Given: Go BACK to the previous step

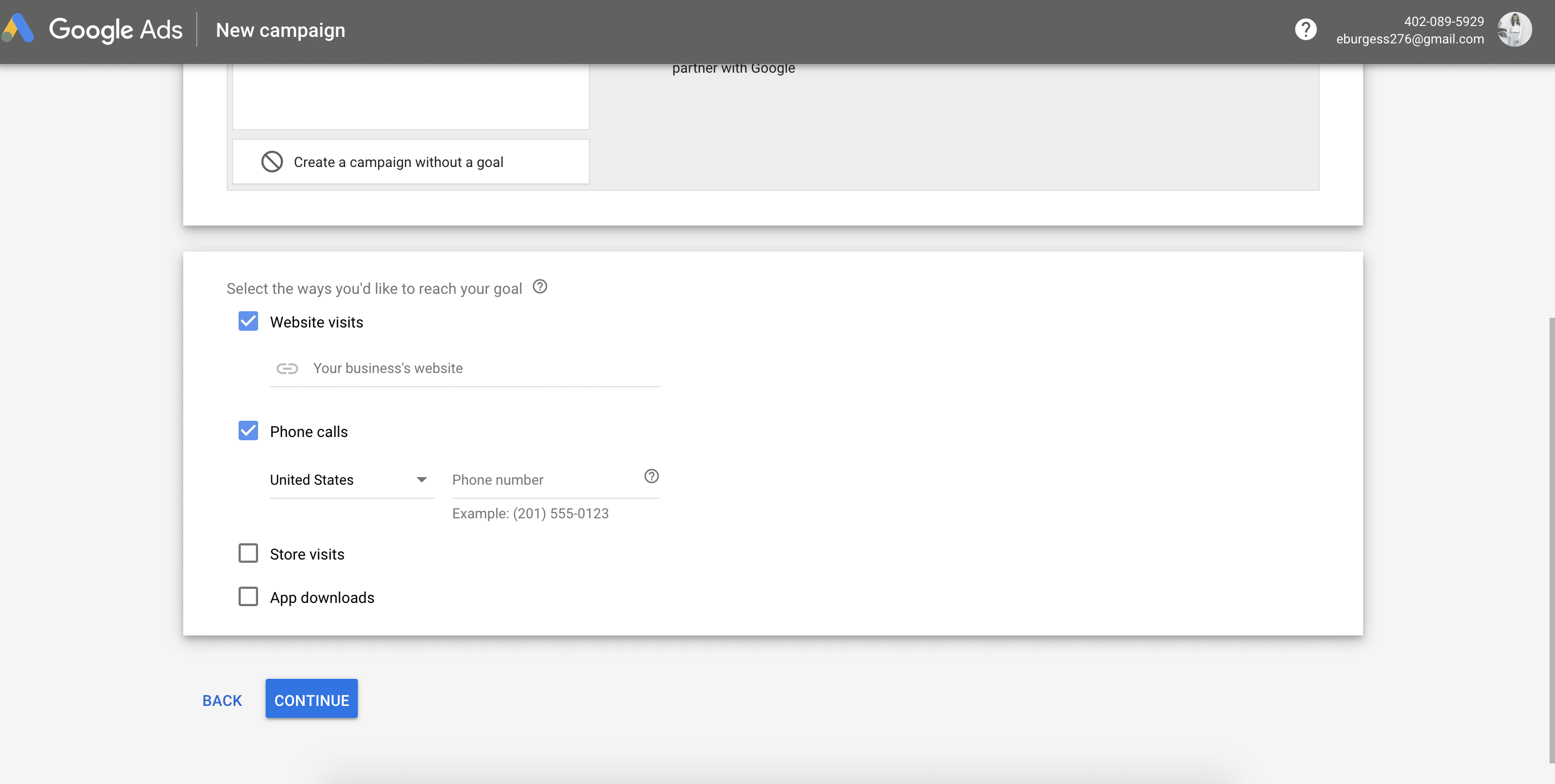Looking at the screenshot, I should coord(222,700).
